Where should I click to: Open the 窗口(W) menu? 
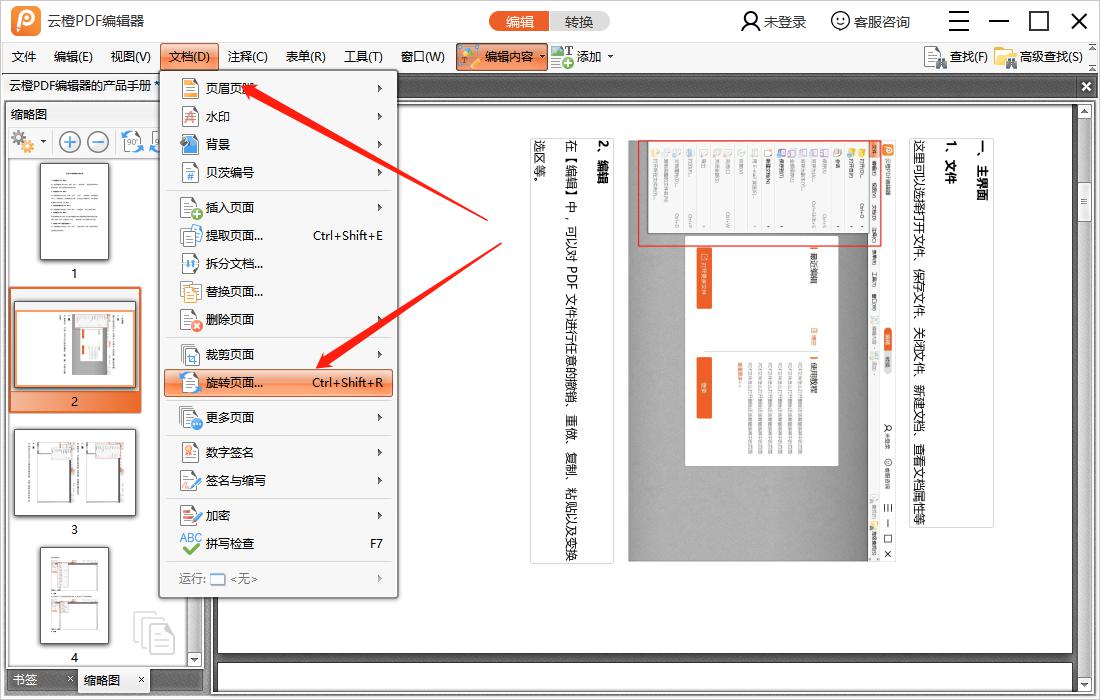pyautogui.click(x=422, y=57)
